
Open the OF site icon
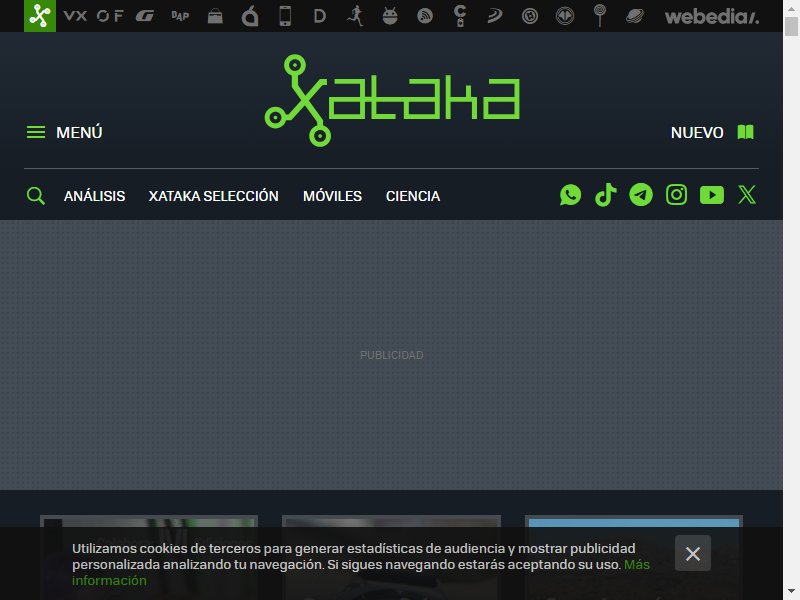(110, 16)
